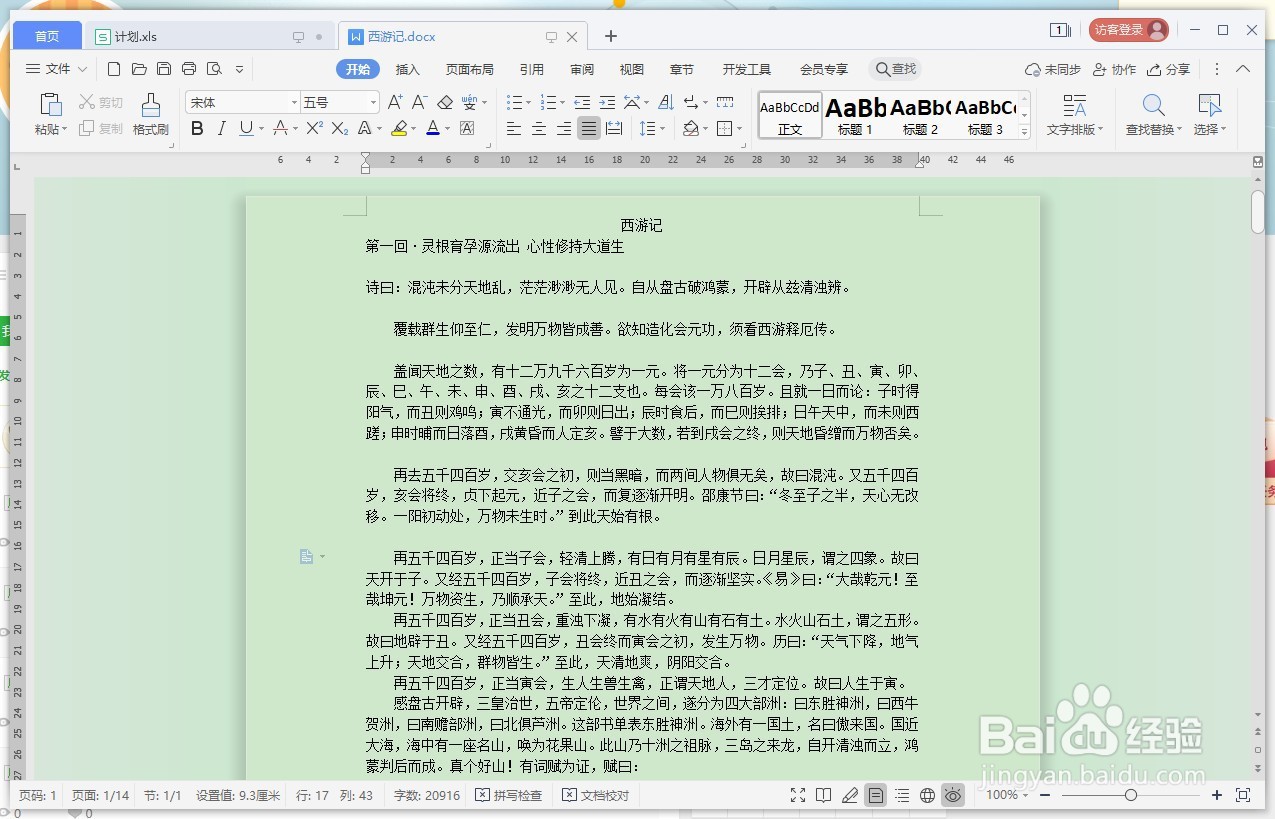Switch to web layout globe icon
The height and width of the screenshot is (819, 1275).
tap(927, 795)
